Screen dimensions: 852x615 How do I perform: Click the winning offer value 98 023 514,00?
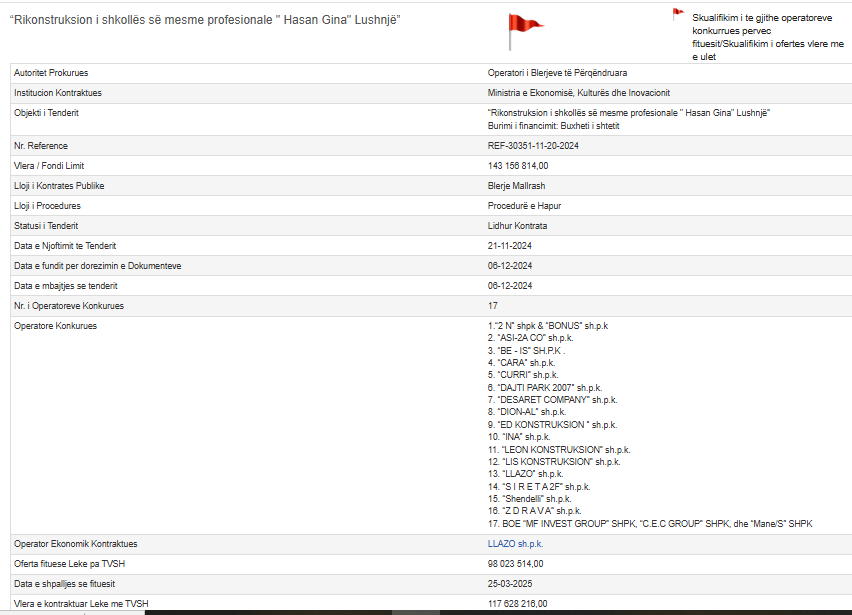(515, 564)
